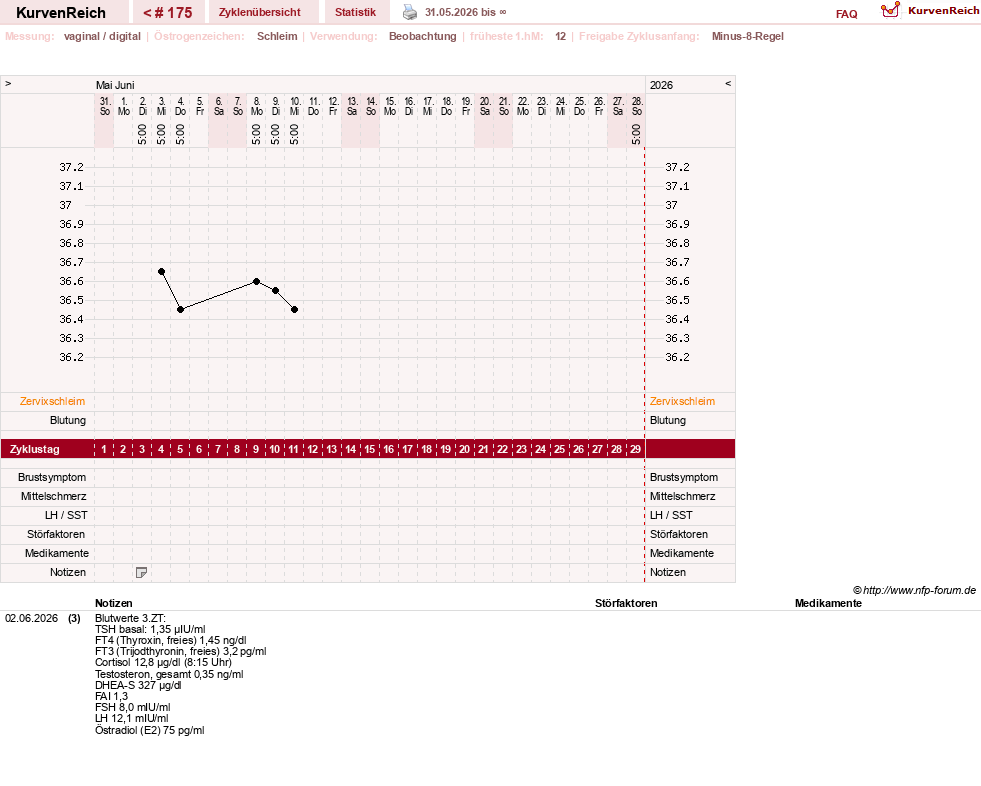Click the Zyklustag header label
This screenshot has width=981, height=786.
tap(34, 449)
